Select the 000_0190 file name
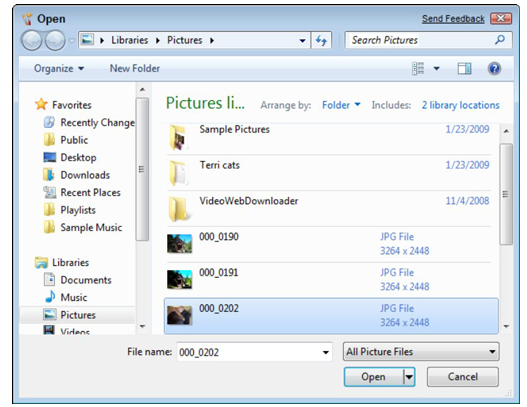527x407 pixels. point(219,237)
